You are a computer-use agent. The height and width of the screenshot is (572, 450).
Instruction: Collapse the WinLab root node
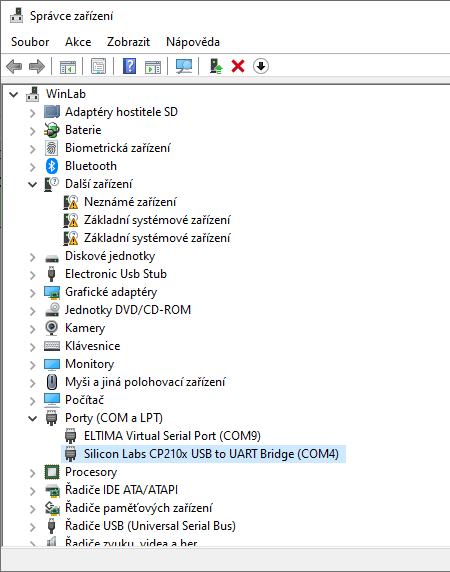pyautogui.click(x=13, y=94)
